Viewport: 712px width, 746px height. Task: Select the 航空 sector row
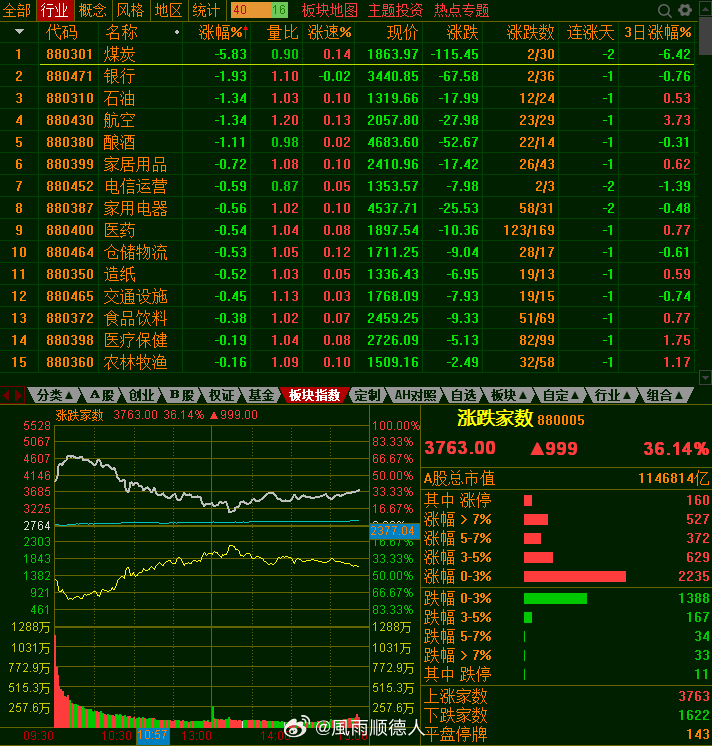pos(347,120)
